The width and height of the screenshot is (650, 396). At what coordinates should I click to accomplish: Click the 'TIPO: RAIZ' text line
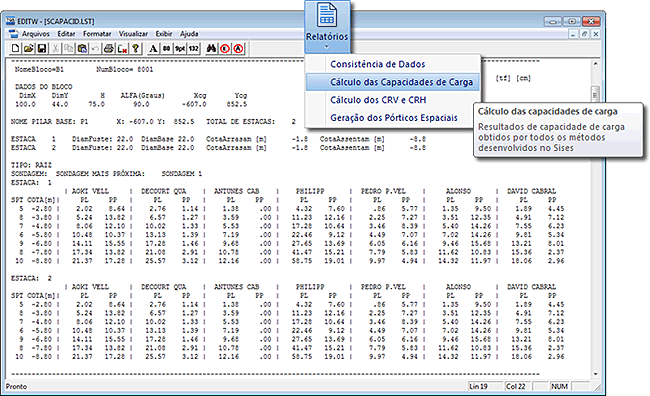coord(32,165)
